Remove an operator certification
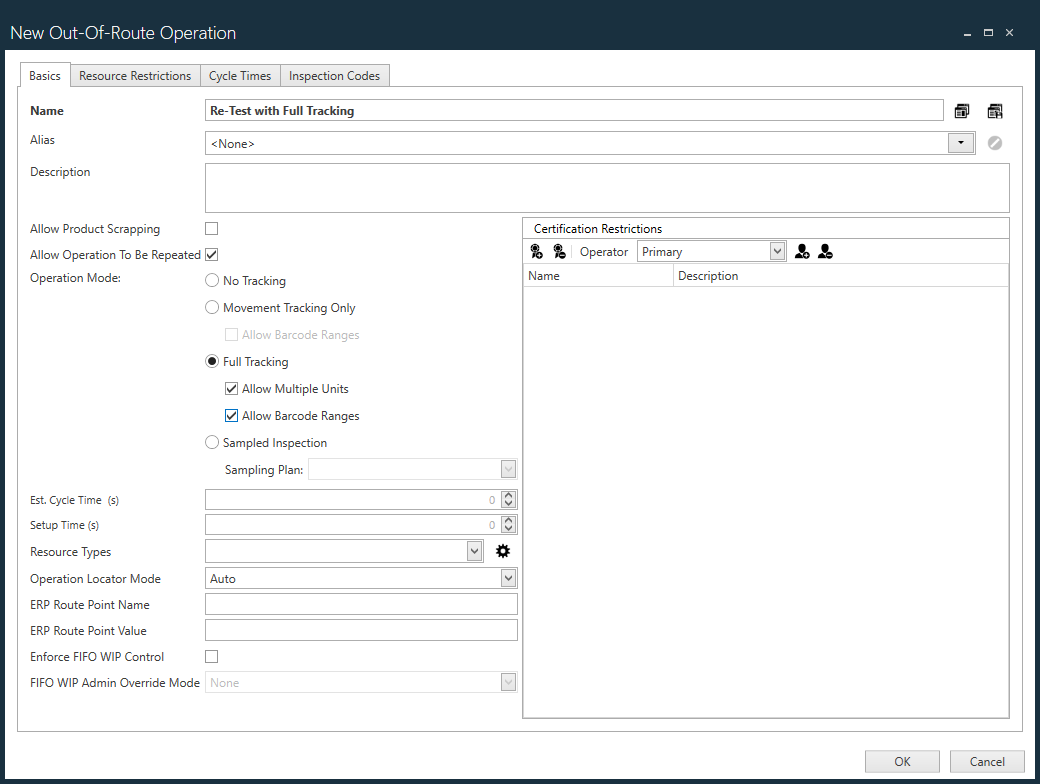 tap(826, 251)
